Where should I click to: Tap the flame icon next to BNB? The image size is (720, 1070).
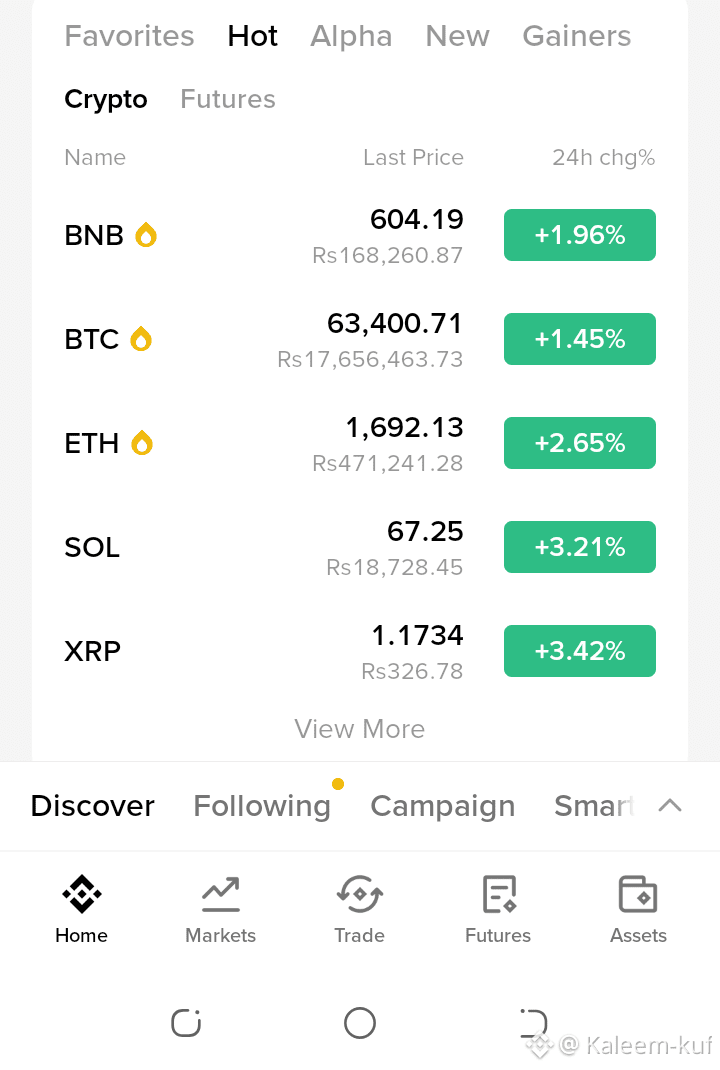click(146, 235)
